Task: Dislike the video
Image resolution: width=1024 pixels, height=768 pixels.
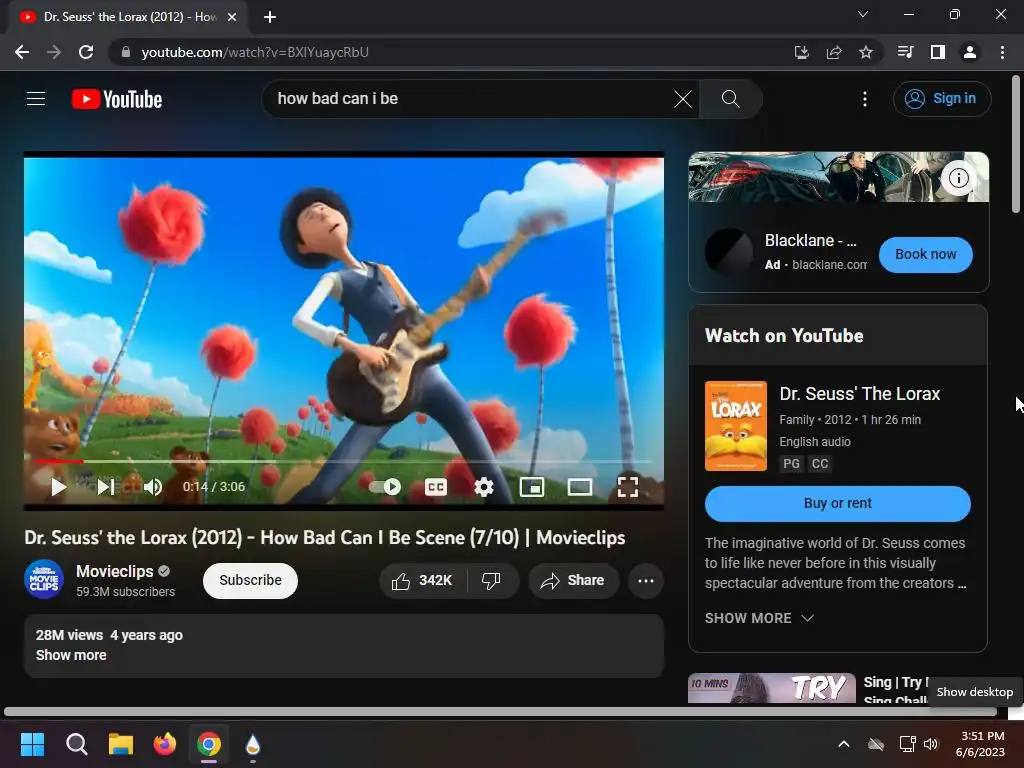Action: click(x=492, y=581)
